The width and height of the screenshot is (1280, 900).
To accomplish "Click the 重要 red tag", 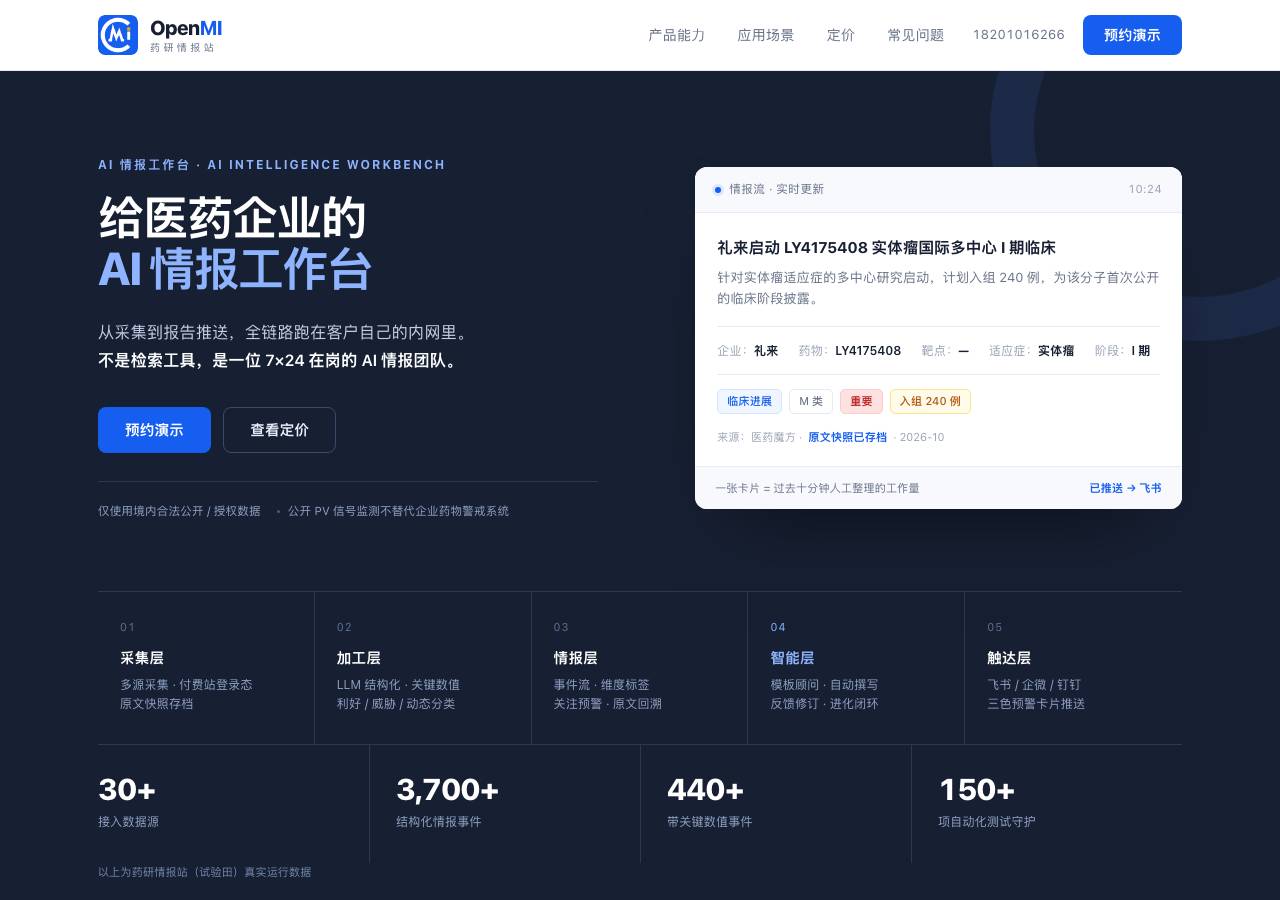I will (861, 401).
